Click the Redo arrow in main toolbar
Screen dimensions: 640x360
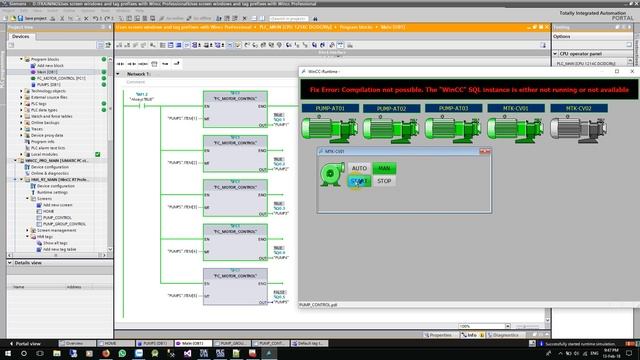(107, 18)
